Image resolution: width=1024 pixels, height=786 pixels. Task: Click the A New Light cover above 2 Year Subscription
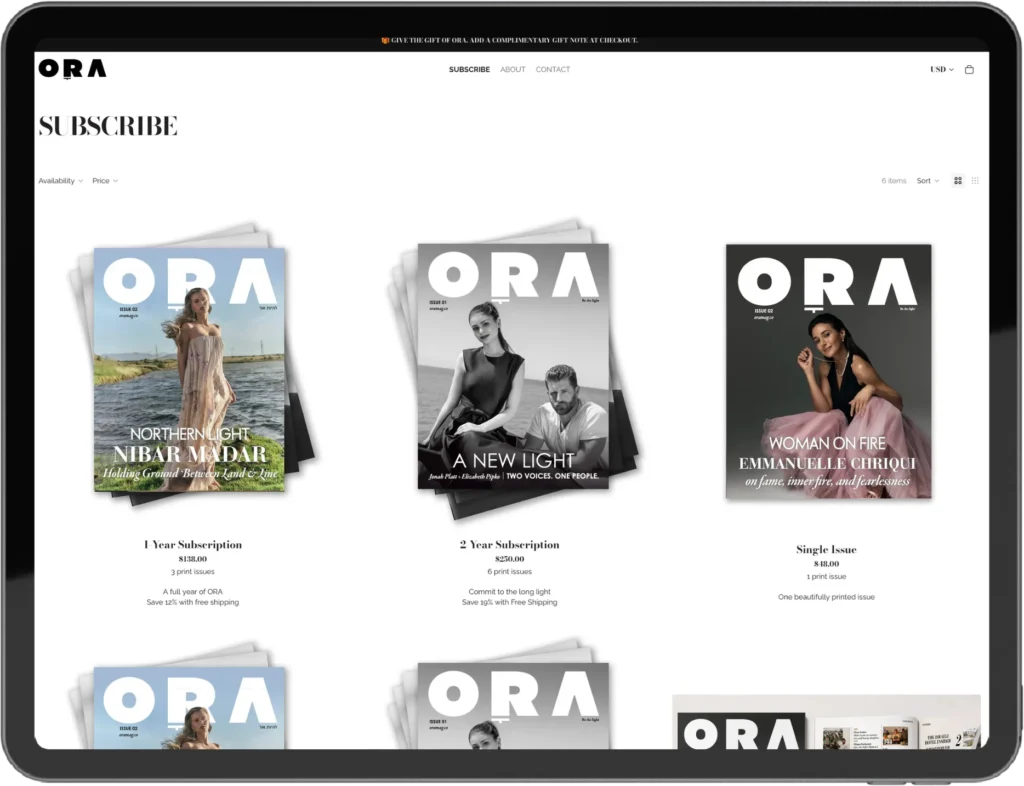pyautogui.click(x=513, y=368)
